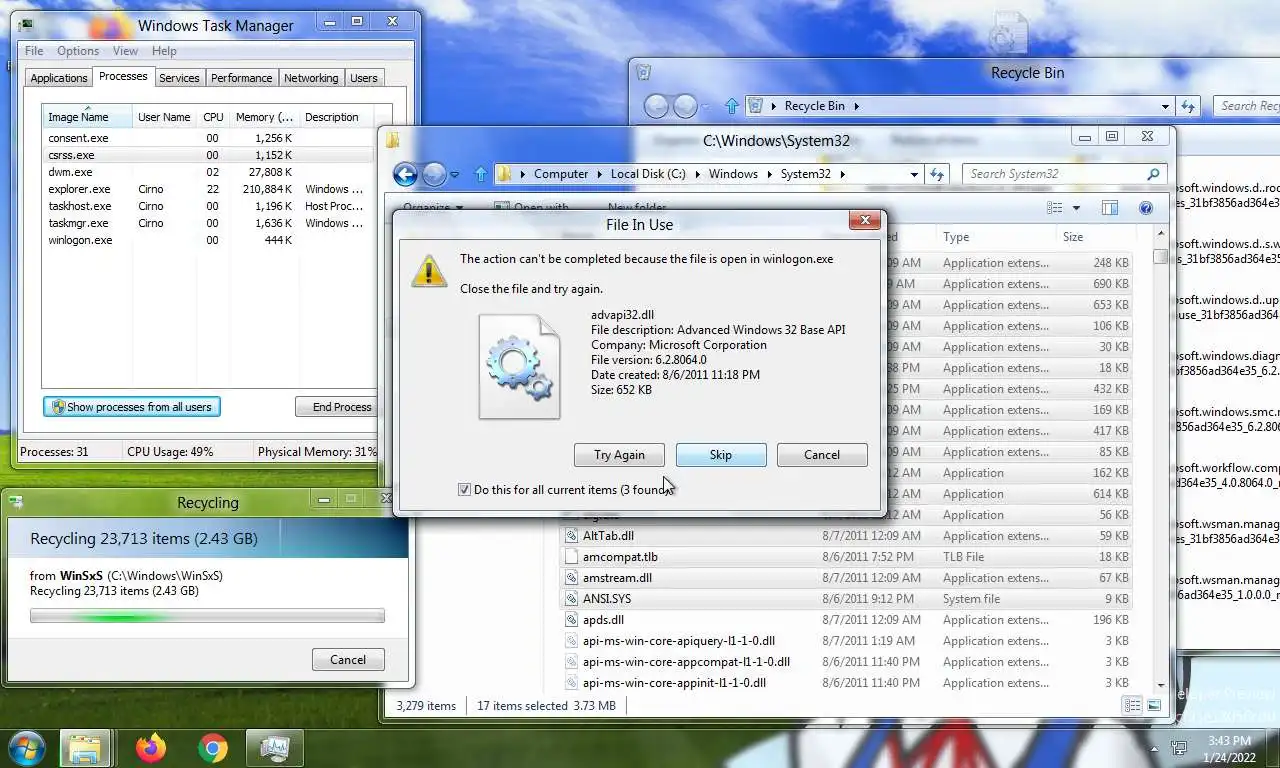This screenshot has height=768, width=1280.
Task: Click the amcompat.tlb file icon
Action: (x=572, y=557)
